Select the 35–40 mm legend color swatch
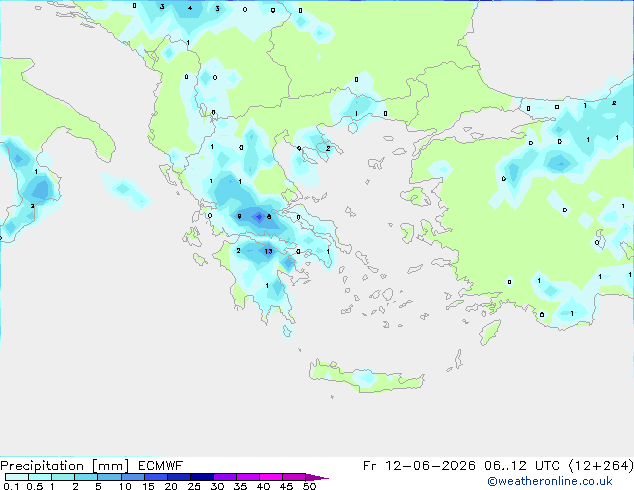 pyautogui.click(x=247, y=477)
